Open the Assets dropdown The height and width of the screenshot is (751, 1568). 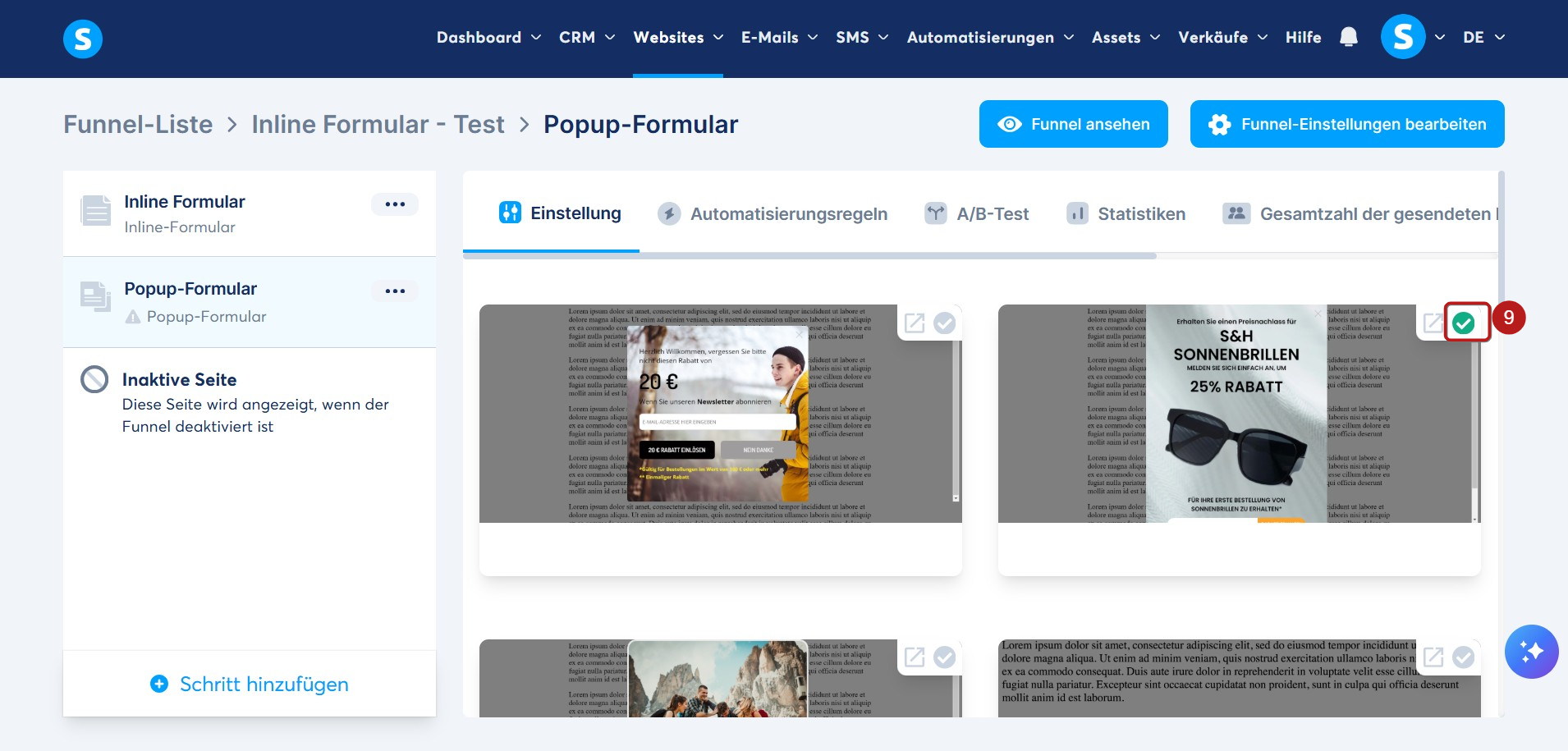point(1126,38)
